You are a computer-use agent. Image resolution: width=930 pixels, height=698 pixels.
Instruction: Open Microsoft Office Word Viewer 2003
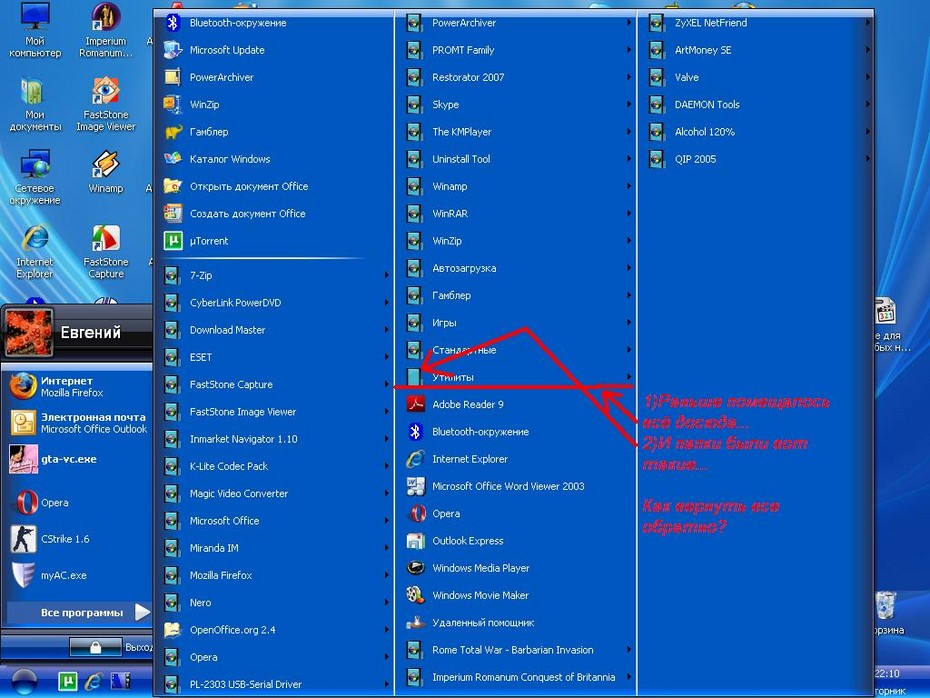point(515,487)
